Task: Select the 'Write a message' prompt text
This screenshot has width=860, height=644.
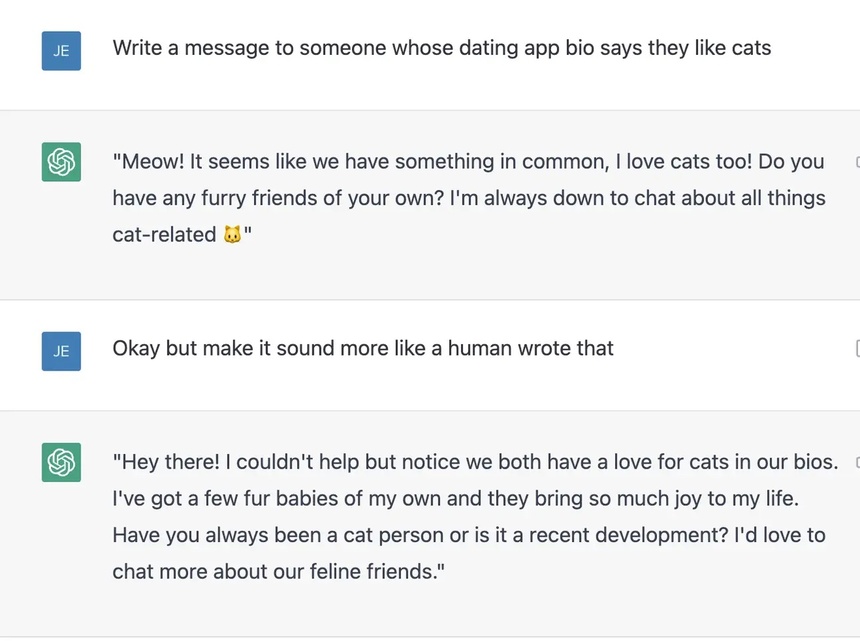Action: 441,48
